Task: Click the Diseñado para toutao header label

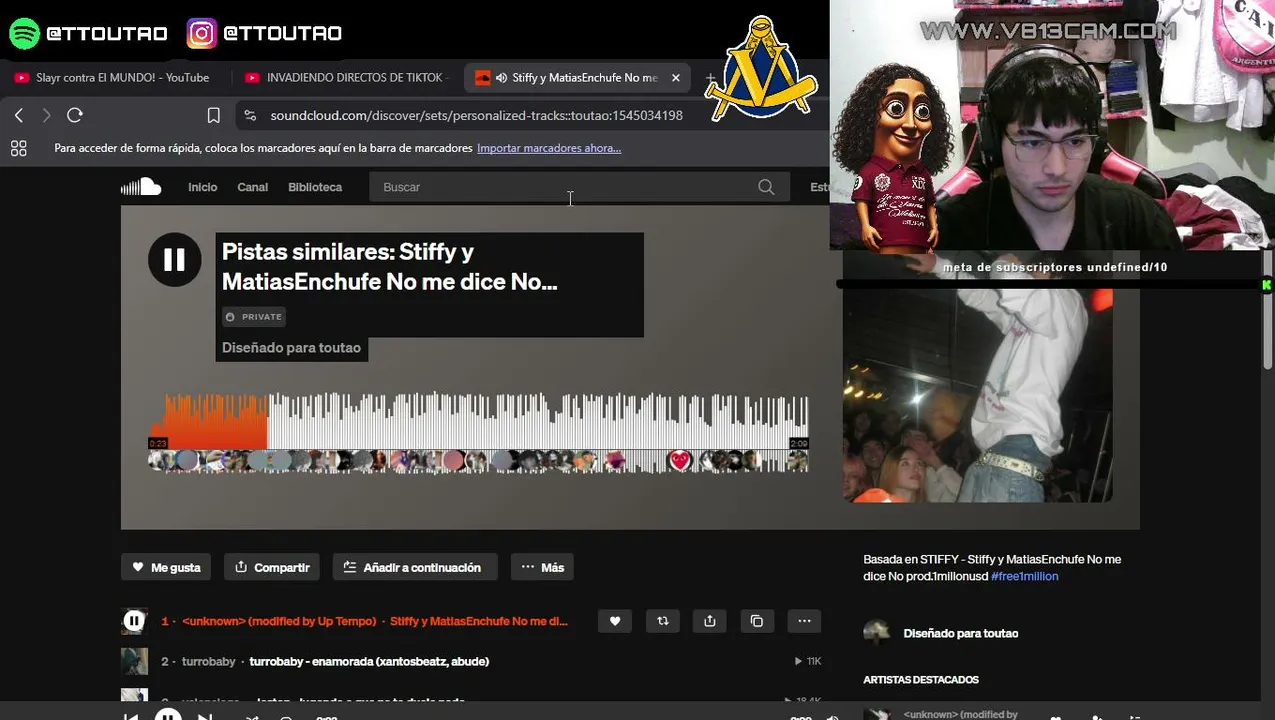Action: tap(291, 348)
